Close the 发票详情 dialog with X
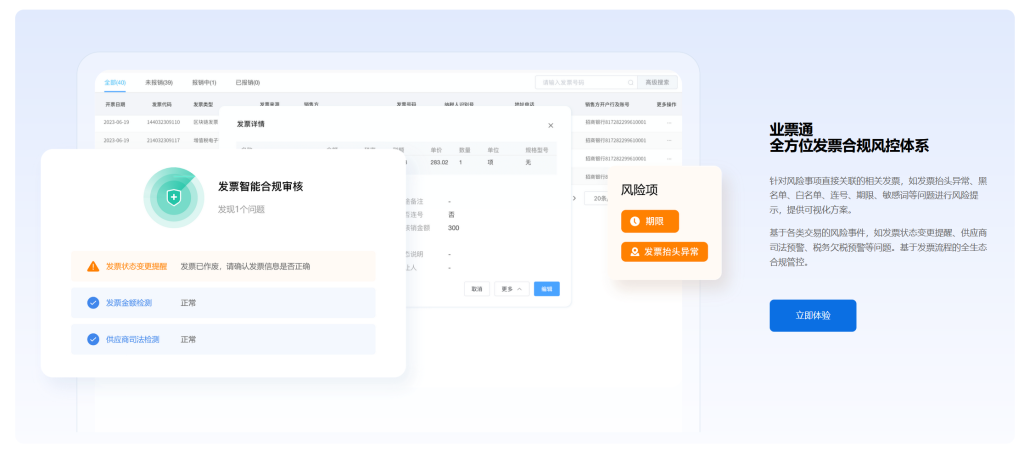 click(550, 125)
